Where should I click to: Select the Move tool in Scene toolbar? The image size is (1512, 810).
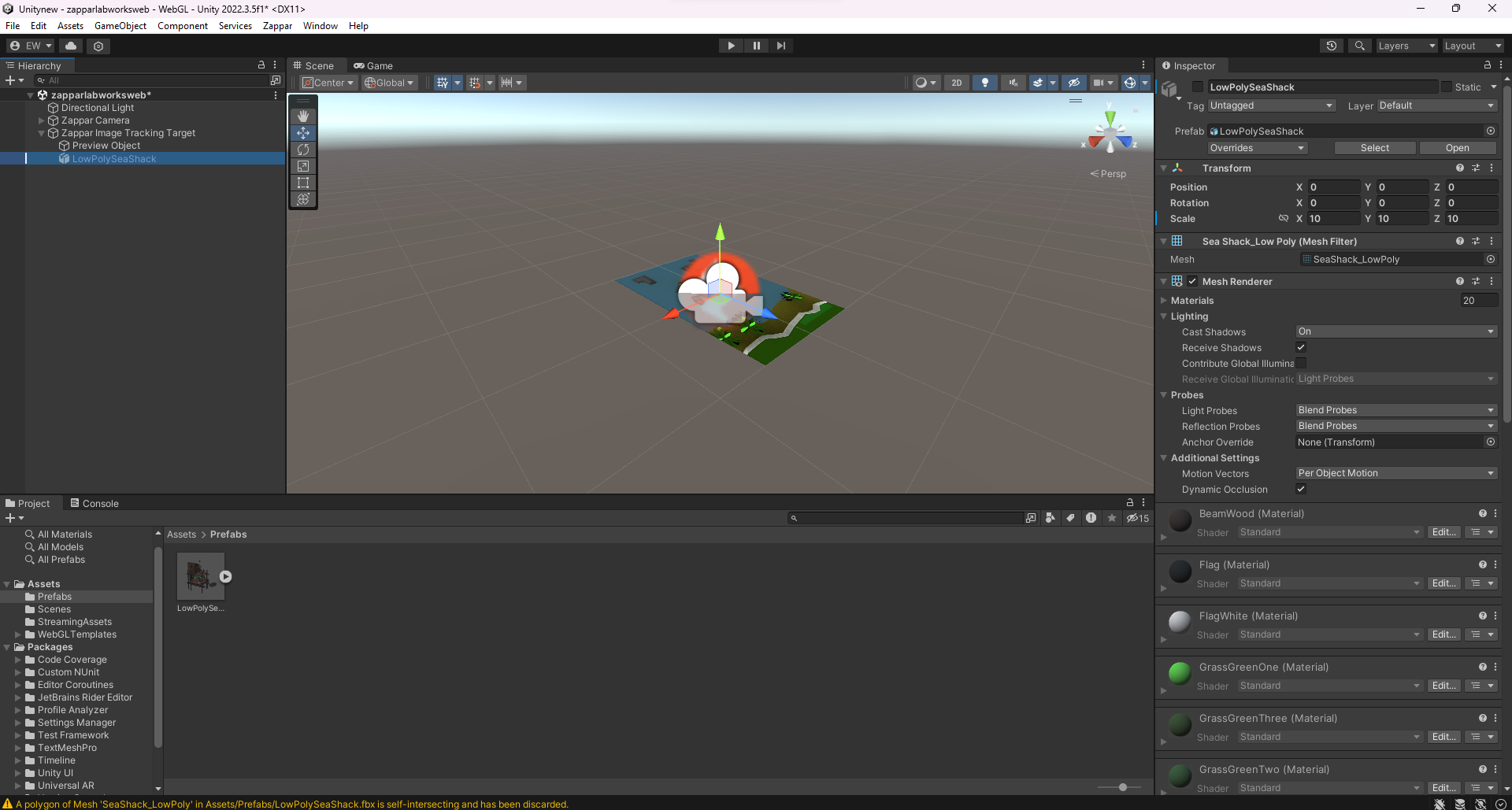(303, 133)
